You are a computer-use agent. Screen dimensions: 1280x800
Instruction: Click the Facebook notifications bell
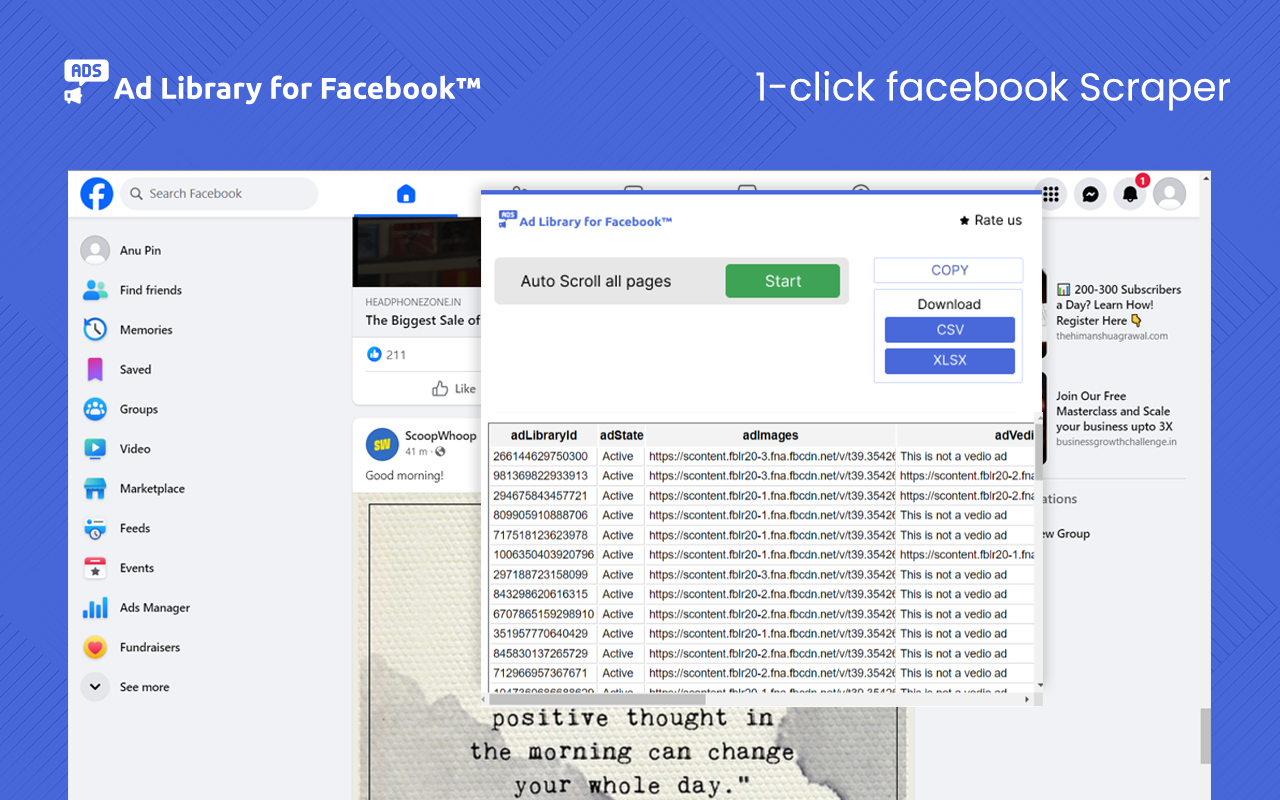point(1129,194)
